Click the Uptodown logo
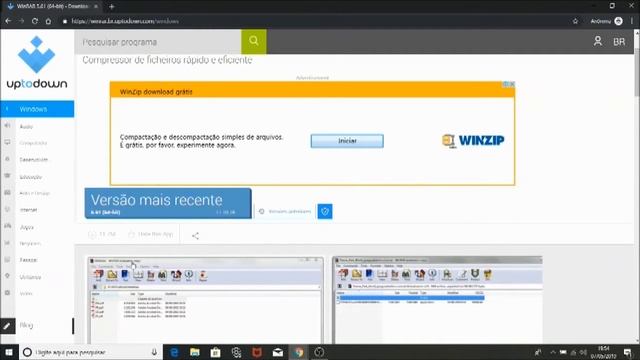 point(37,63)
